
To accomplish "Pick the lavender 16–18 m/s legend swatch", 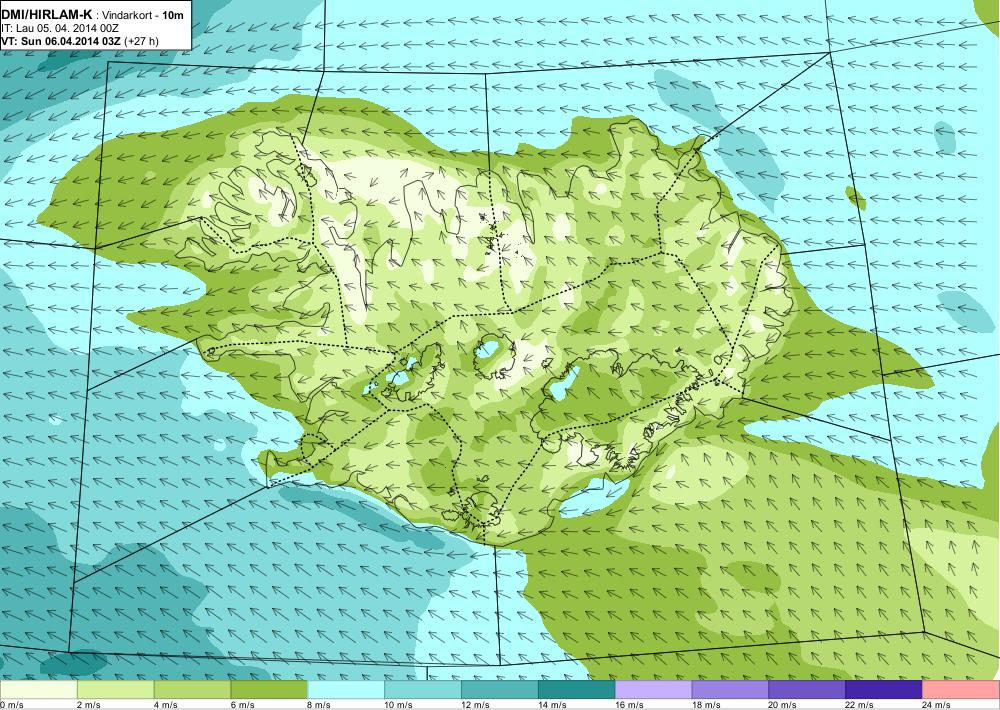I will click(x=654, y=690).
